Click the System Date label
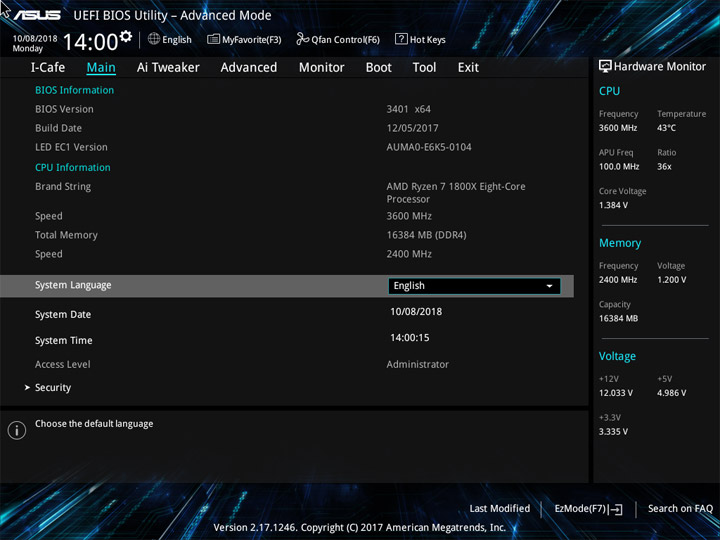 [x=63, y=315]
